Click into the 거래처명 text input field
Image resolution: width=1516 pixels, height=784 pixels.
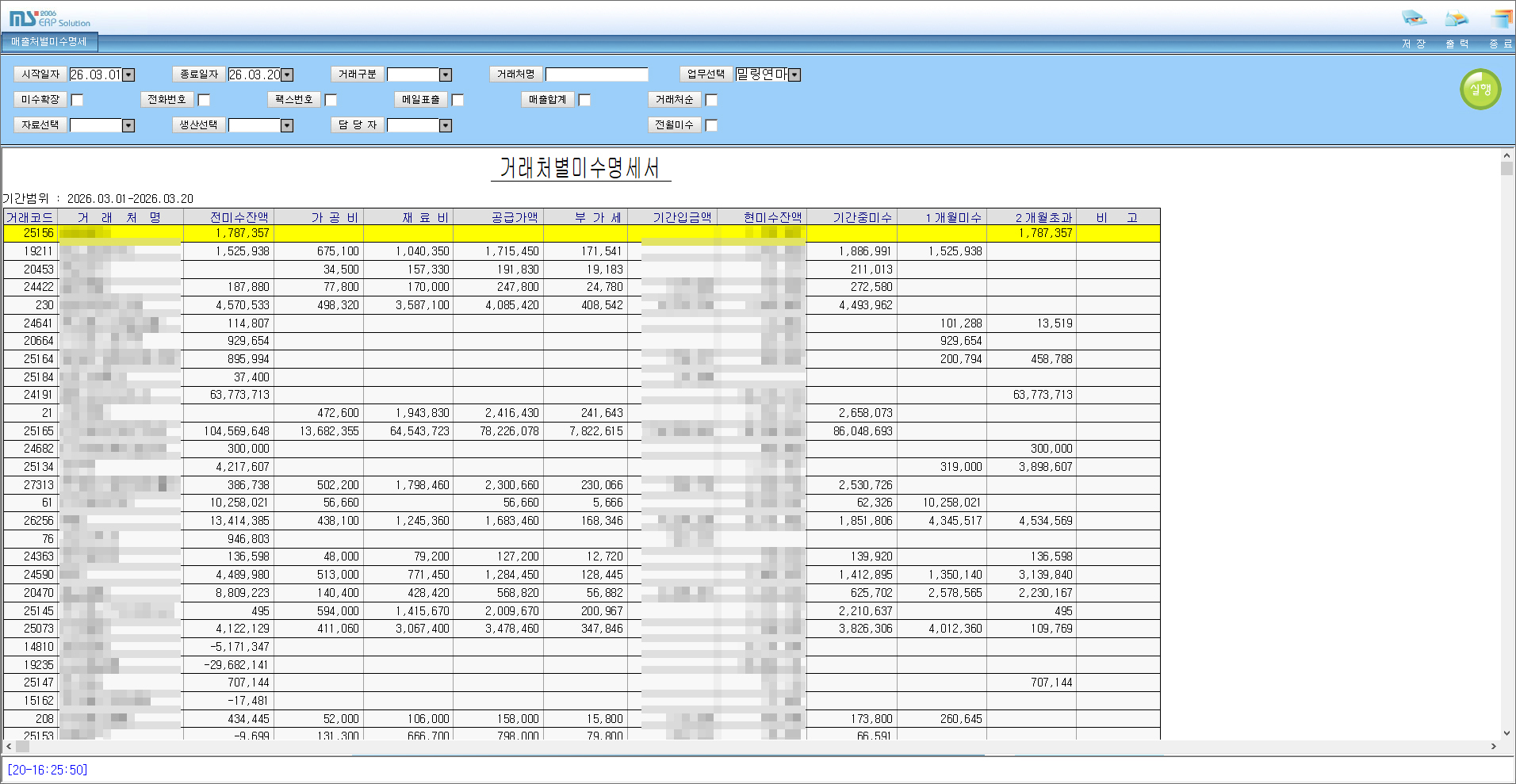tap(597, 75)
